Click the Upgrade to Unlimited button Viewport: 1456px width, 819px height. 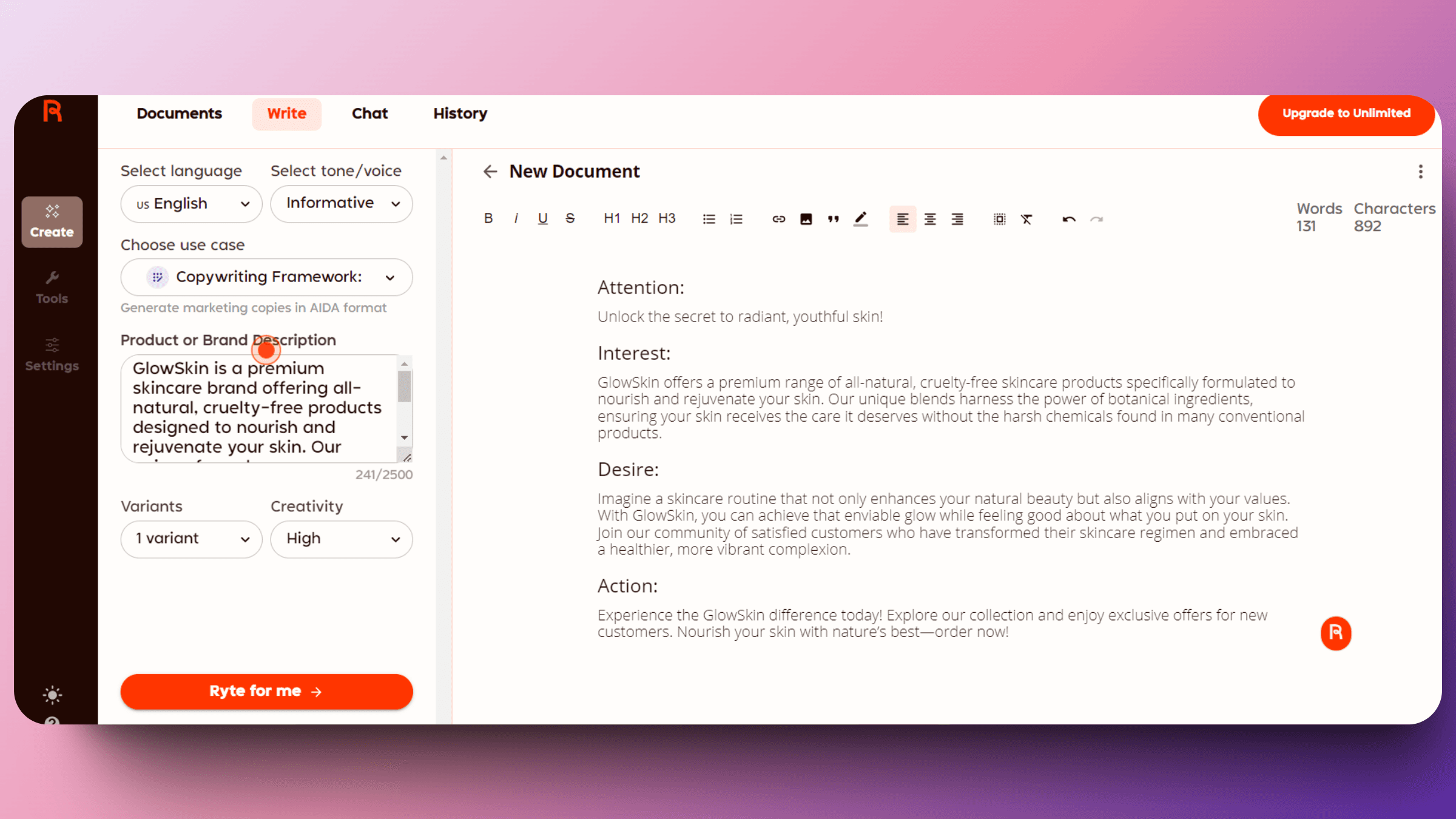click(x=1345, y=112)
